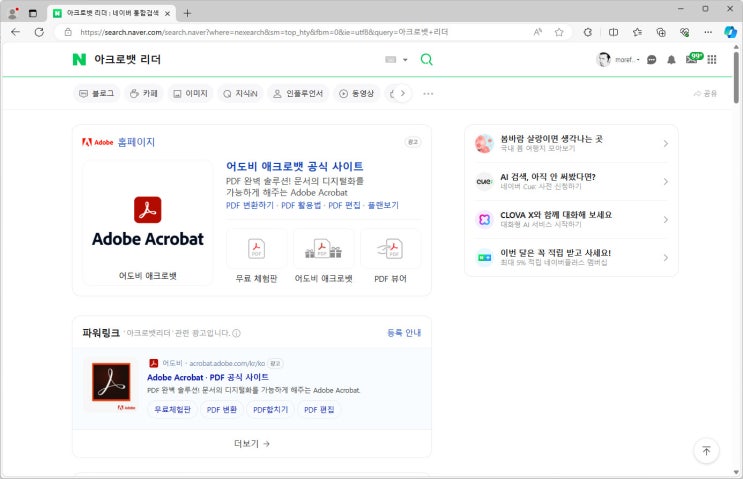
Task: Open Edge settings and more menu
Action: click(x=708, y=32)
